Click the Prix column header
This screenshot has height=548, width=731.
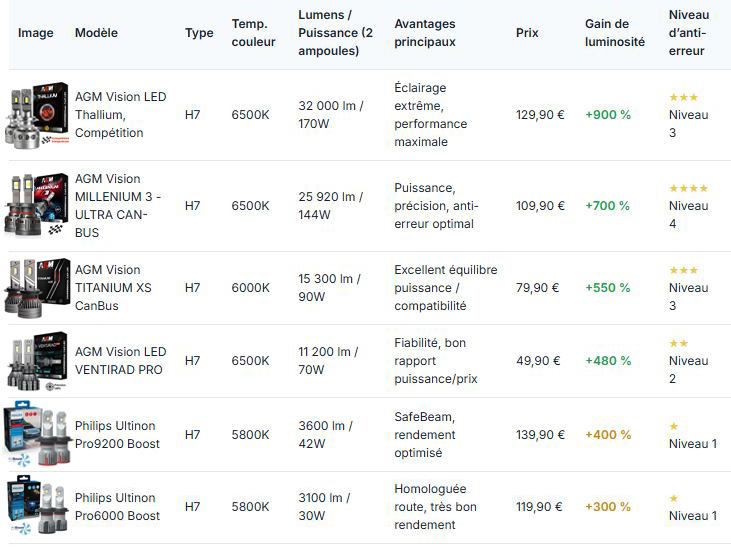[527, 33]
